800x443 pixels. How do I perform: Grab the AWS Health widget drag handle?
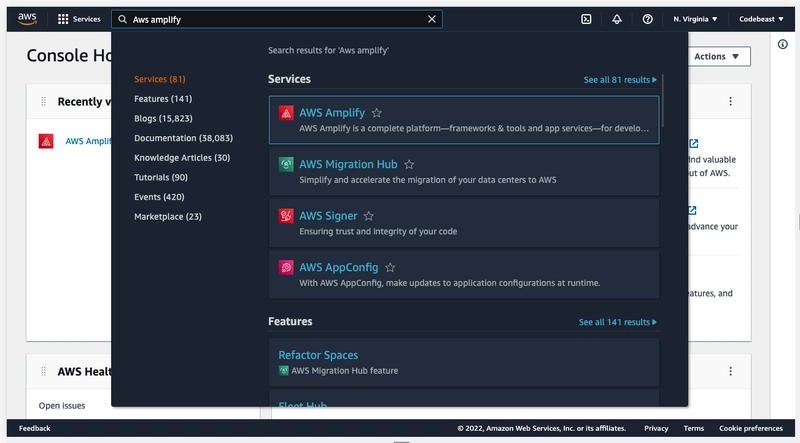(x=43, y=372)
